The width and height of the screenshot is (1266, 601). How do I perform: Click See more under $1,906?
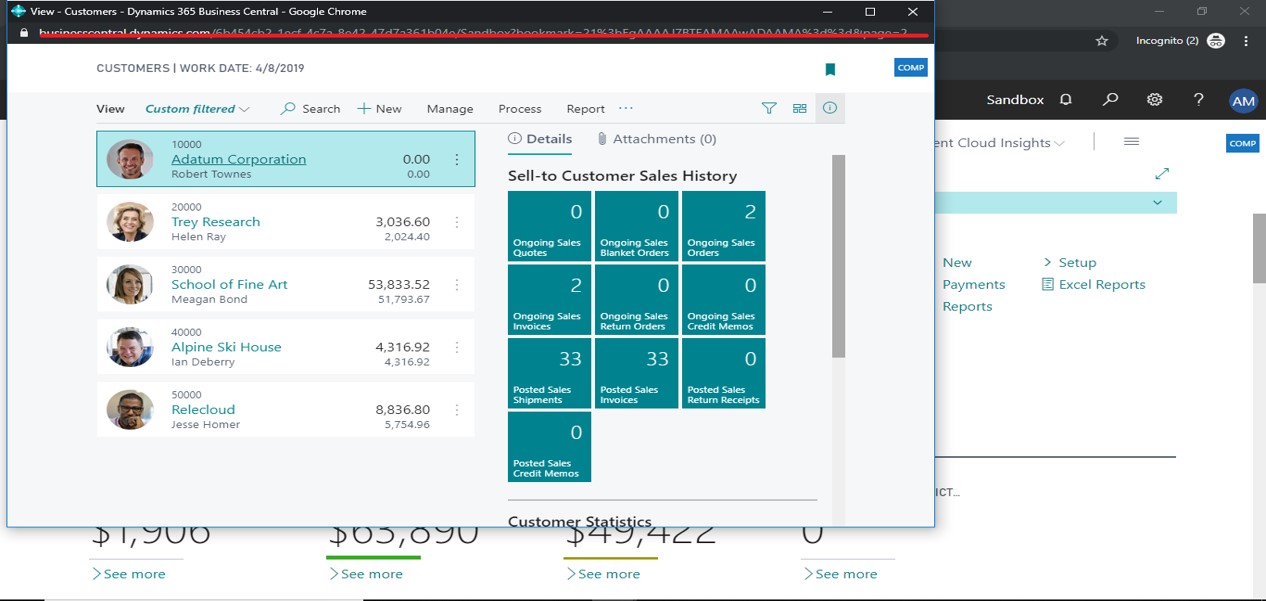pos(129,574)
